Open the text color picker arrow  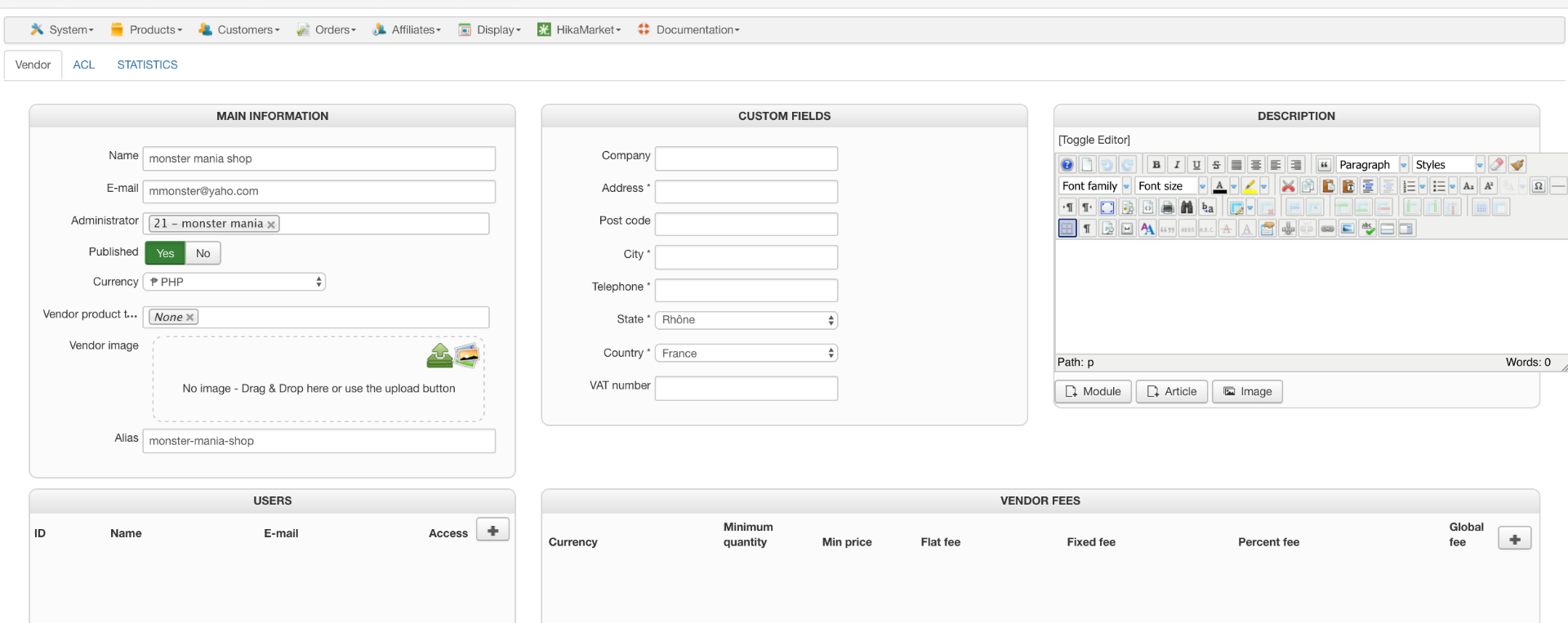pyautogui.click(x=1234, y=186)
